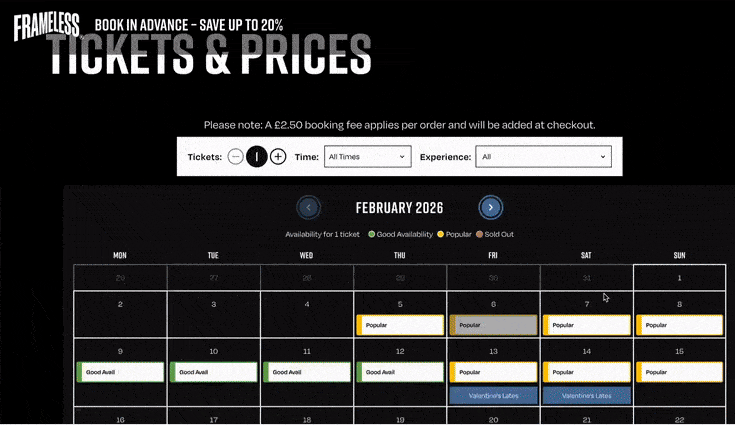Select the sold out slot on Friday 6
The width and height of the screenshot is (735, 425).
point(493,325)
